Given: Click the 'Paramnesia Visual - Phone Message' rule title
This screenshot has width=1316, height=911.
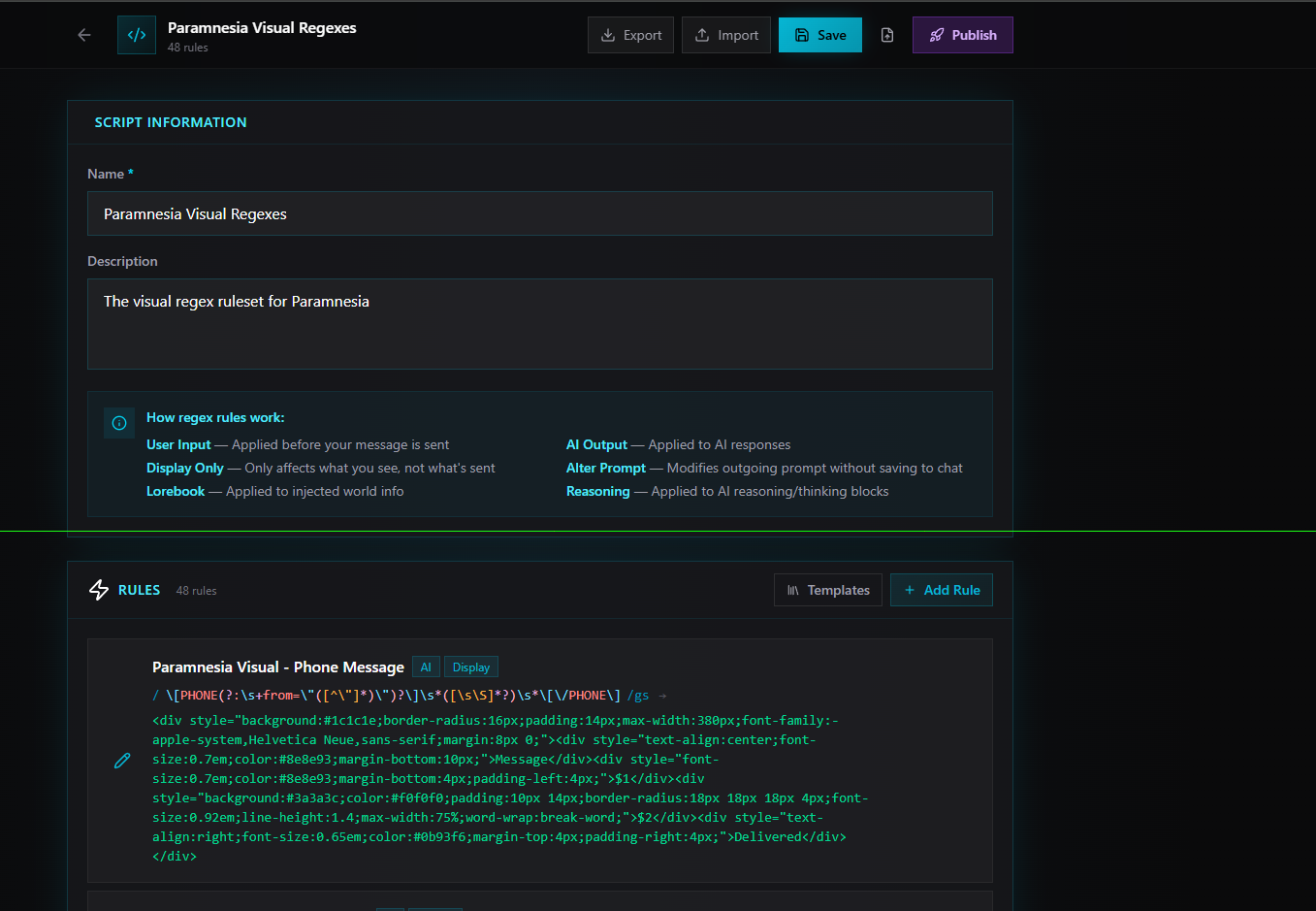Looking at the screenshot, I should coord(278,667).
